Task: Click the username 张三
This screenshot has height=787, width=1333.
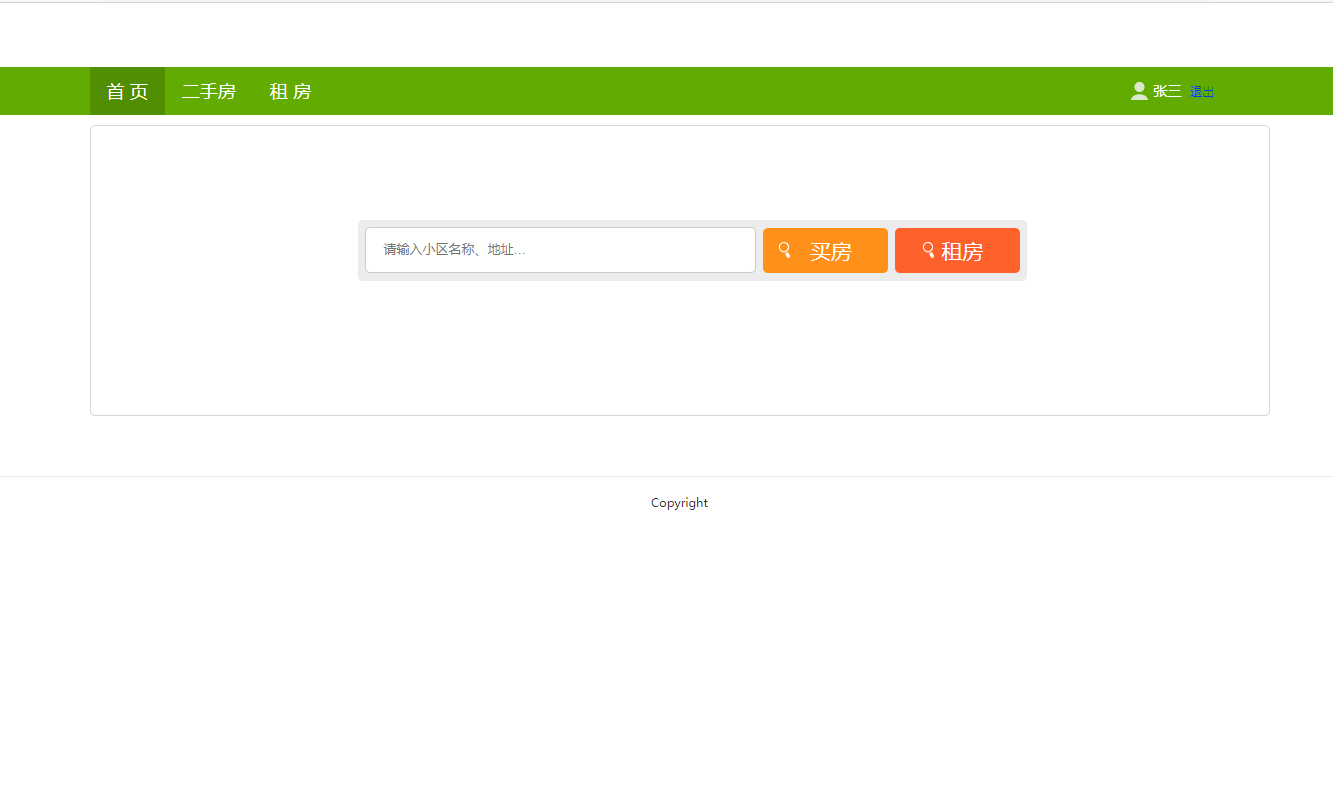Action: (1165, 90)
